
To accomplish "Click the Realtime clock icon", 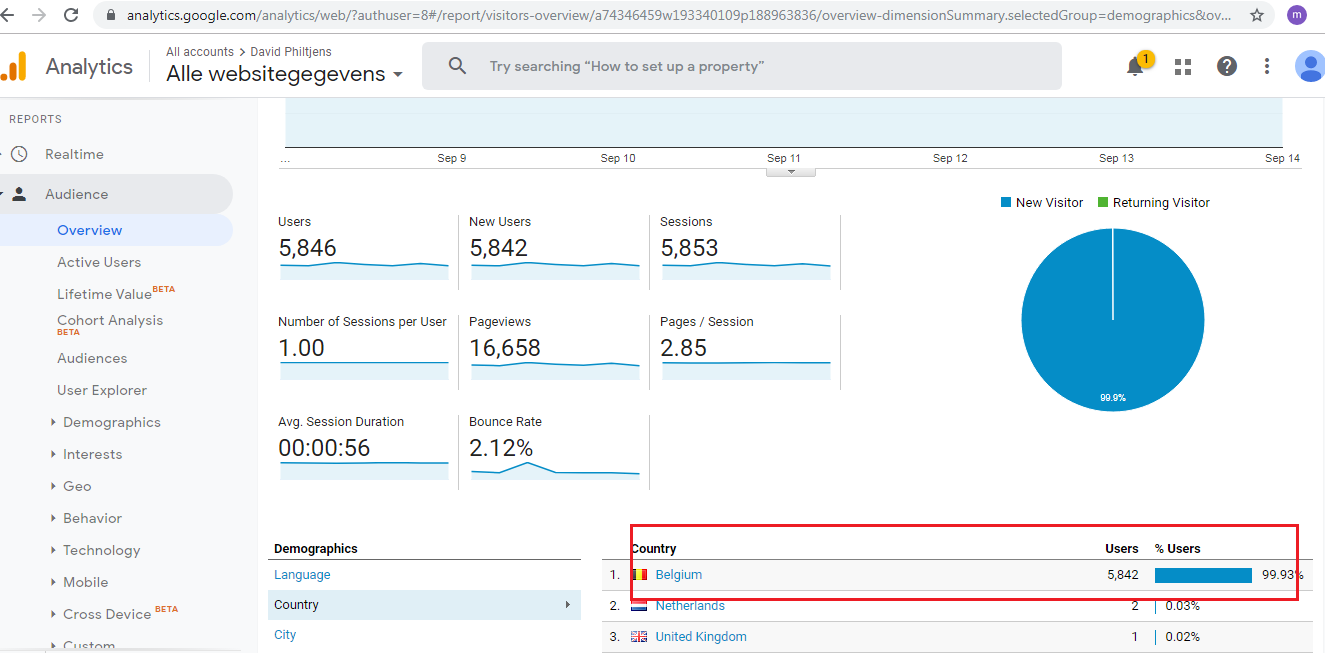I will [x=19, y=154].
